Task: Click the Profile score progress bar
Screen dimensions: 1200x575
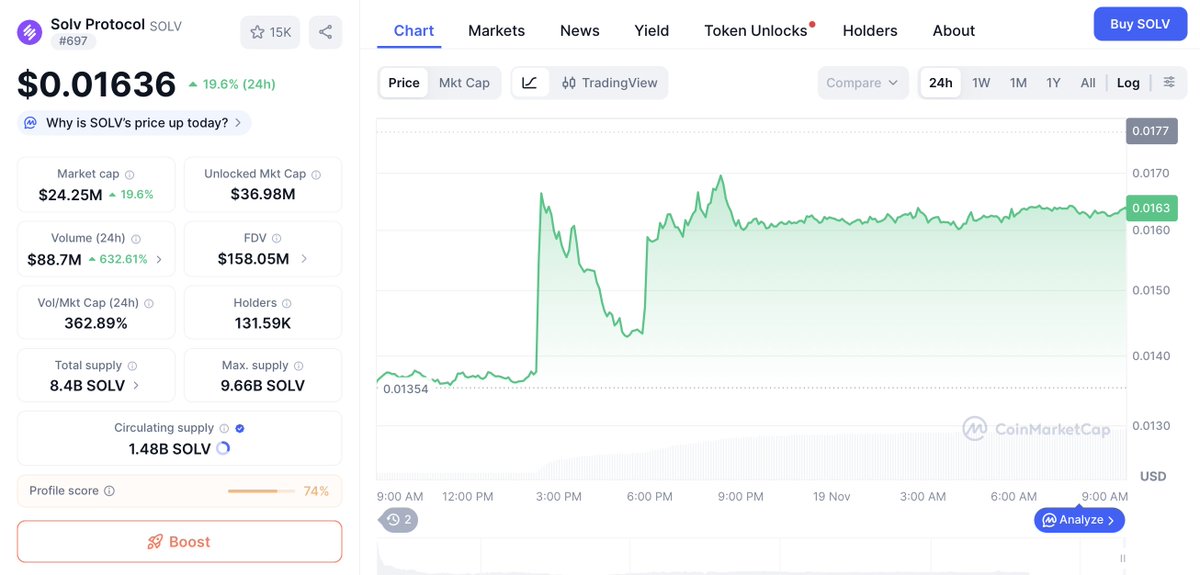Action: pos(261,491)
